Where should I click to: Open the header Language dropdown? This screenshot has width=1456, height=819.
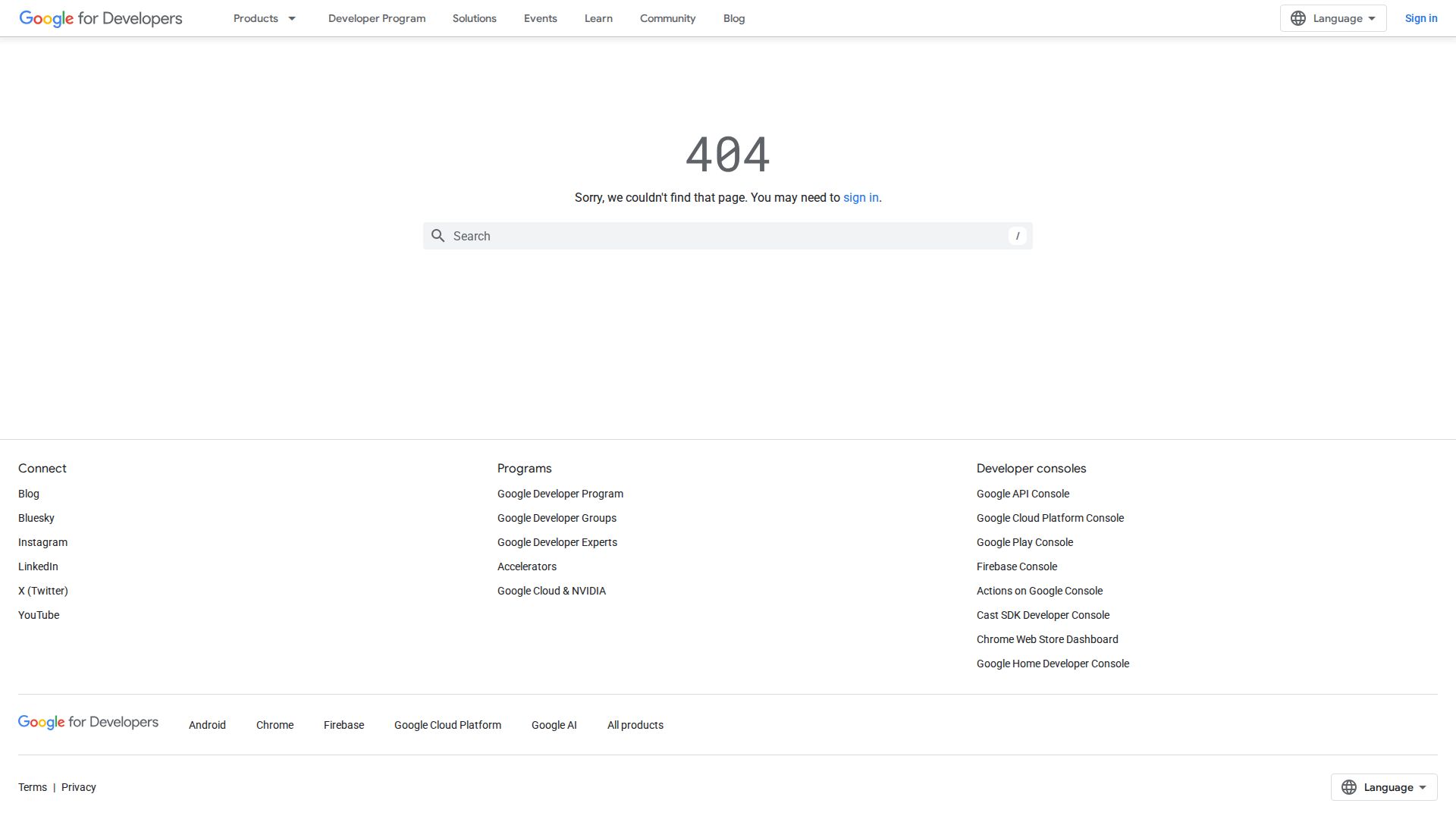[x=1332, y=17]
